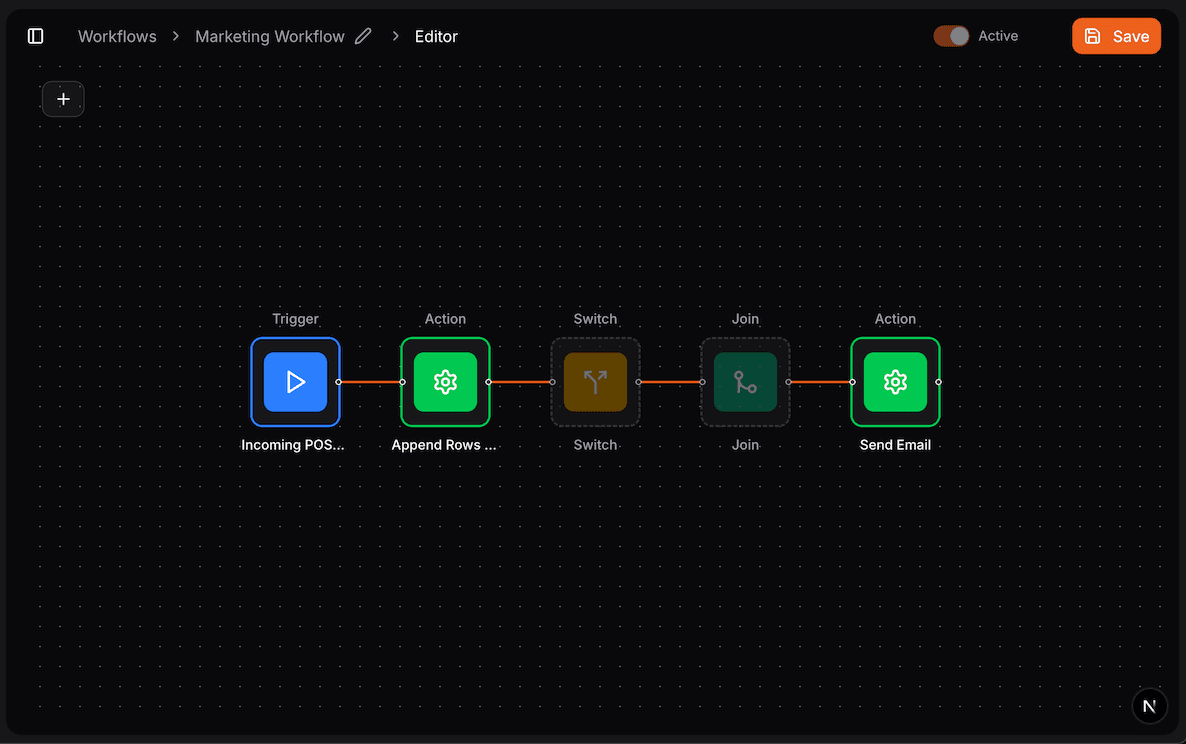Disable the Active workflow toggle

951,35
